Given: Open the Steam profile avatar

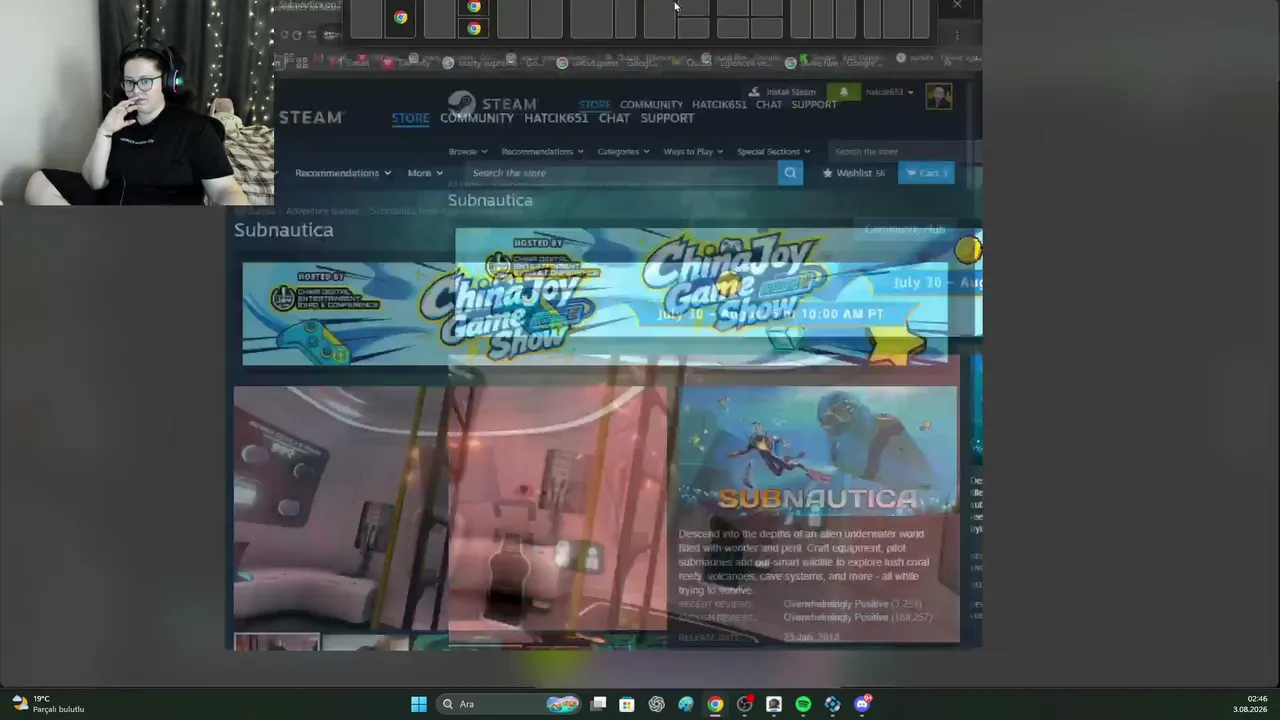Looking at the screenshot, I should click(x=938, y=96).
